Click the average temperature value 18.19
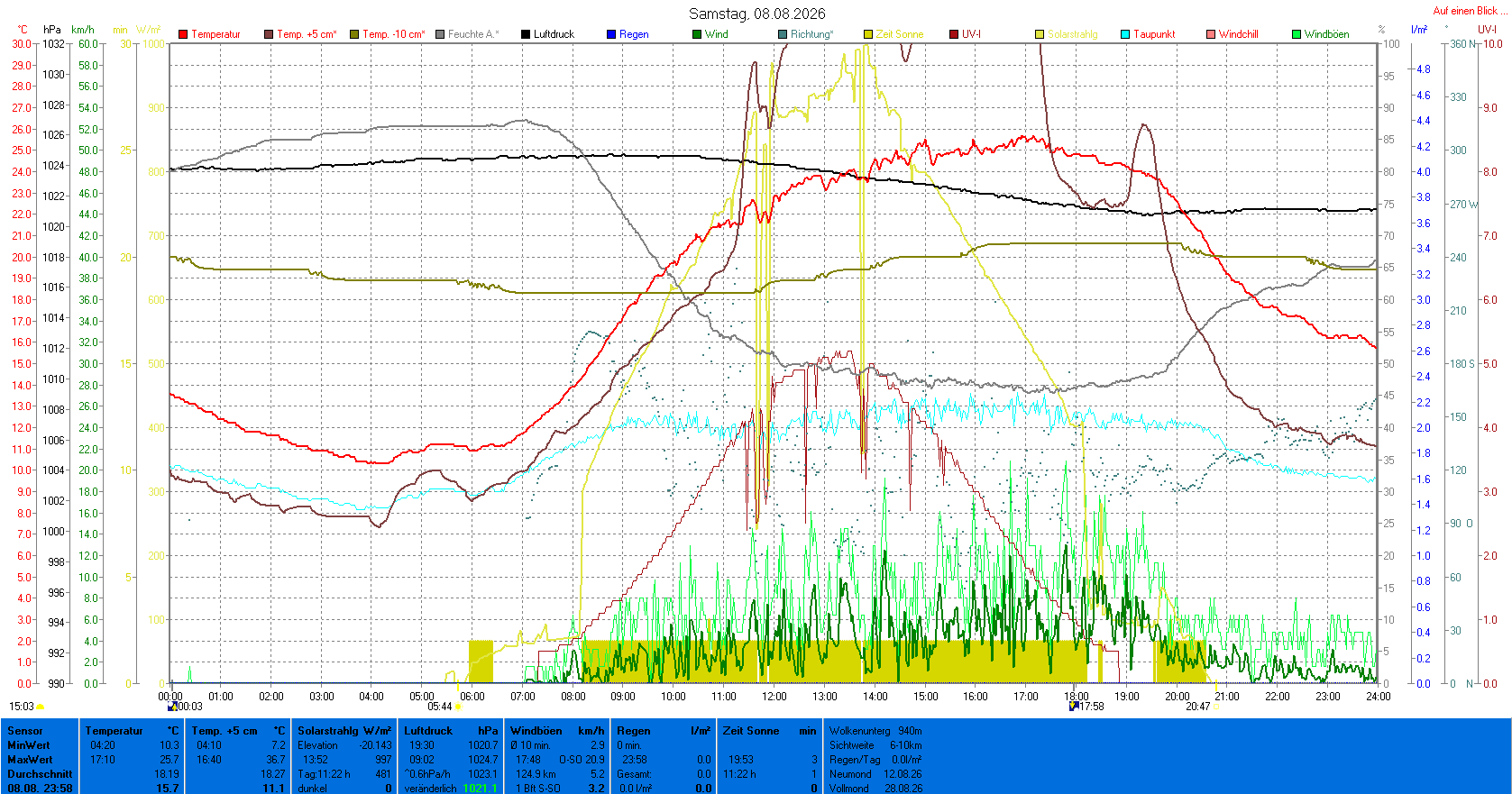Image resolution: width=1512 pixels, height=794 pixels. (167, 774)
